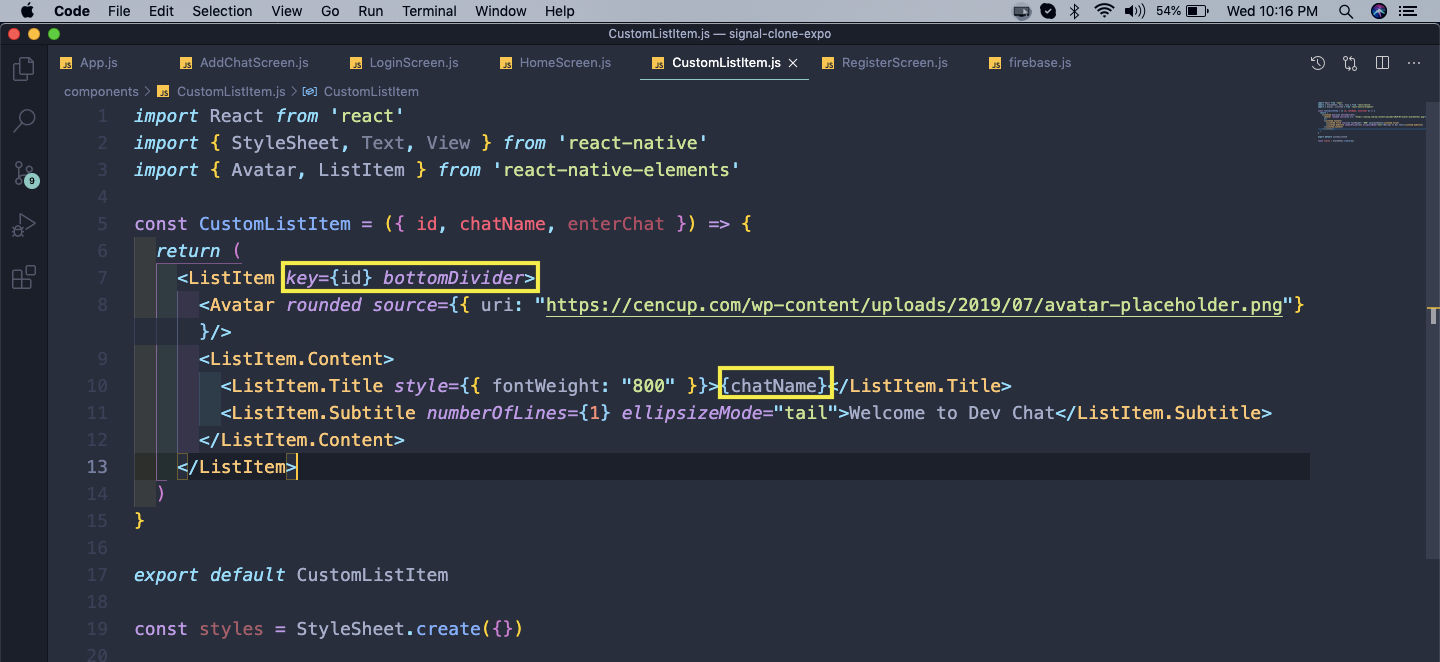Image resolution: width=1440 pixels, height=662 pixels.
Task: Click the screen mirroring display icon
Action: pyautogui.click(x=1022, y=11)
